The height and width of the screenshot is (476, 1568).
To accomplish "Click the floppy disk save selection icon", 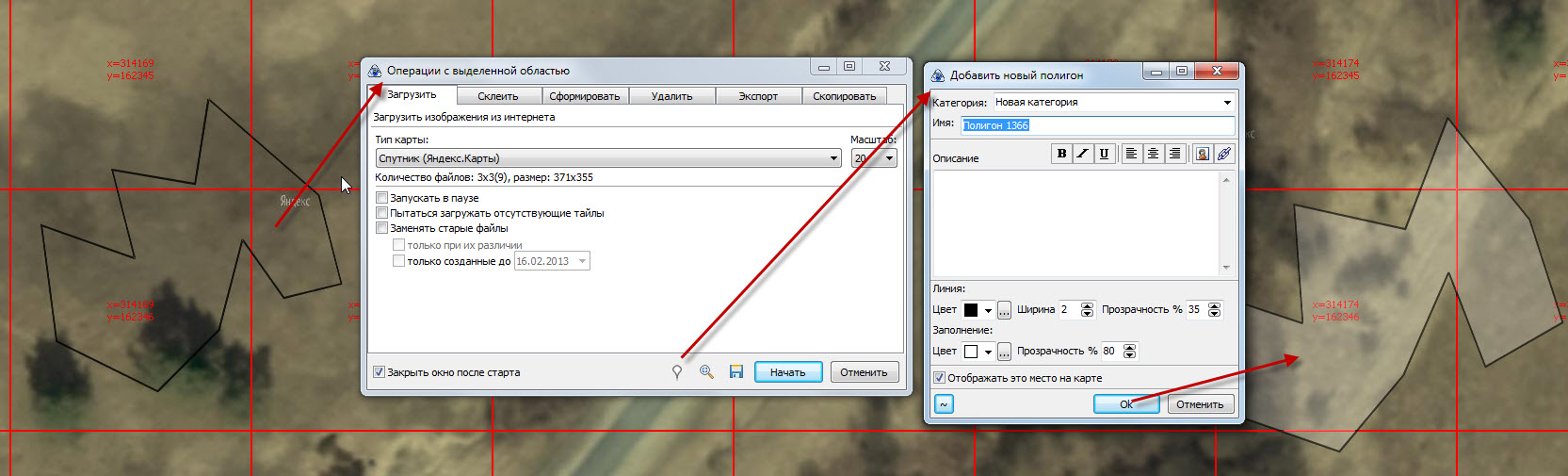I will pos(736,372).
